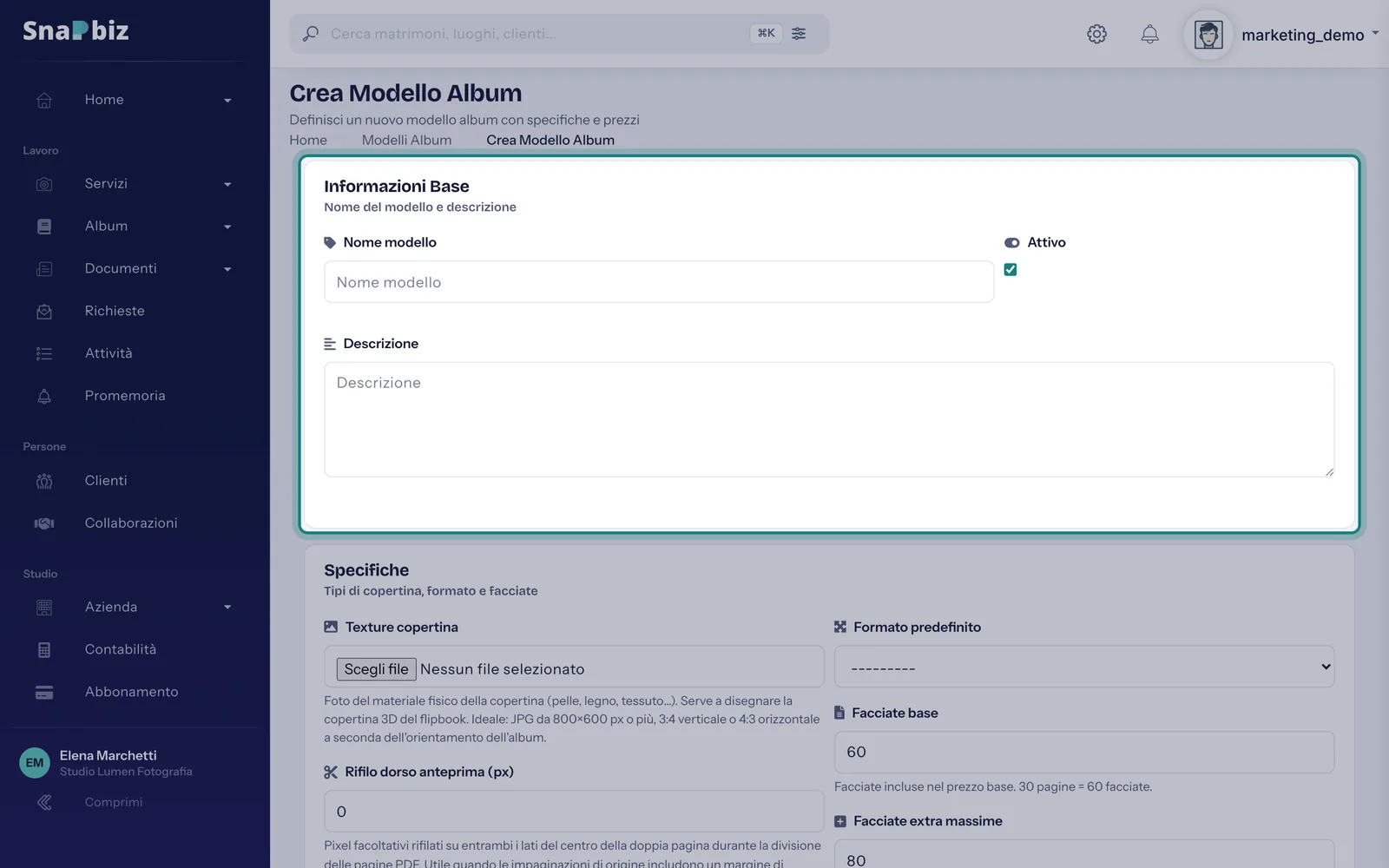Open Richieste in the sidebar

115,311
